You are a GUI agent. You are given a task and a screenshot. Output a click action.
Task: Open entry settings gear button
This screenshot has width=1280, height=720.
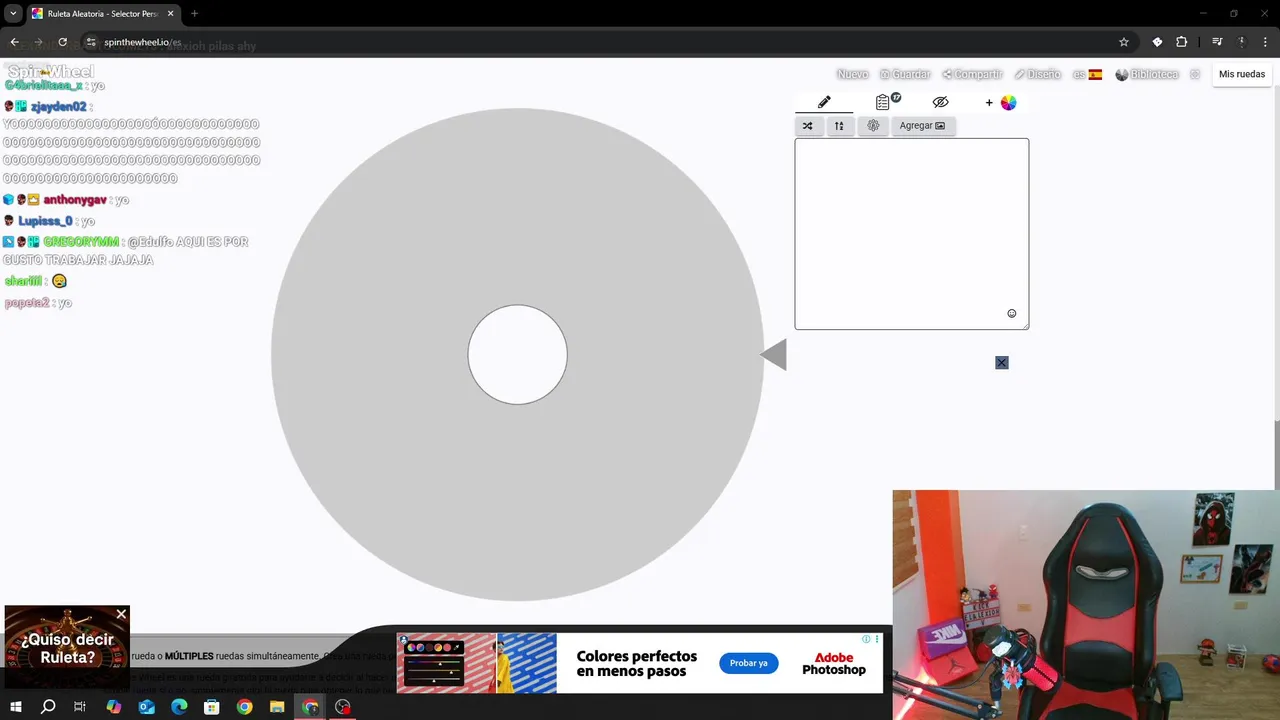click(x=873, y=126)
